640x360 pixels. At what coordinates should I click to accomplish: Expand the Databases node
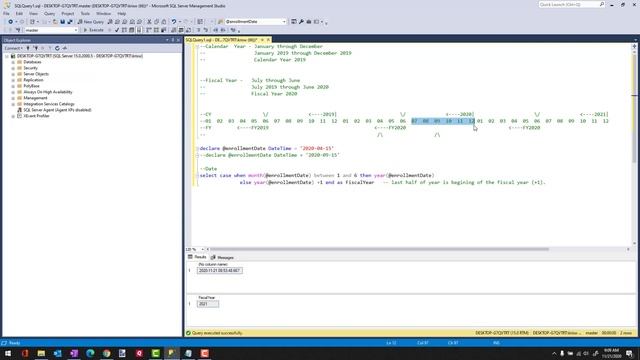tap(13, 62)
